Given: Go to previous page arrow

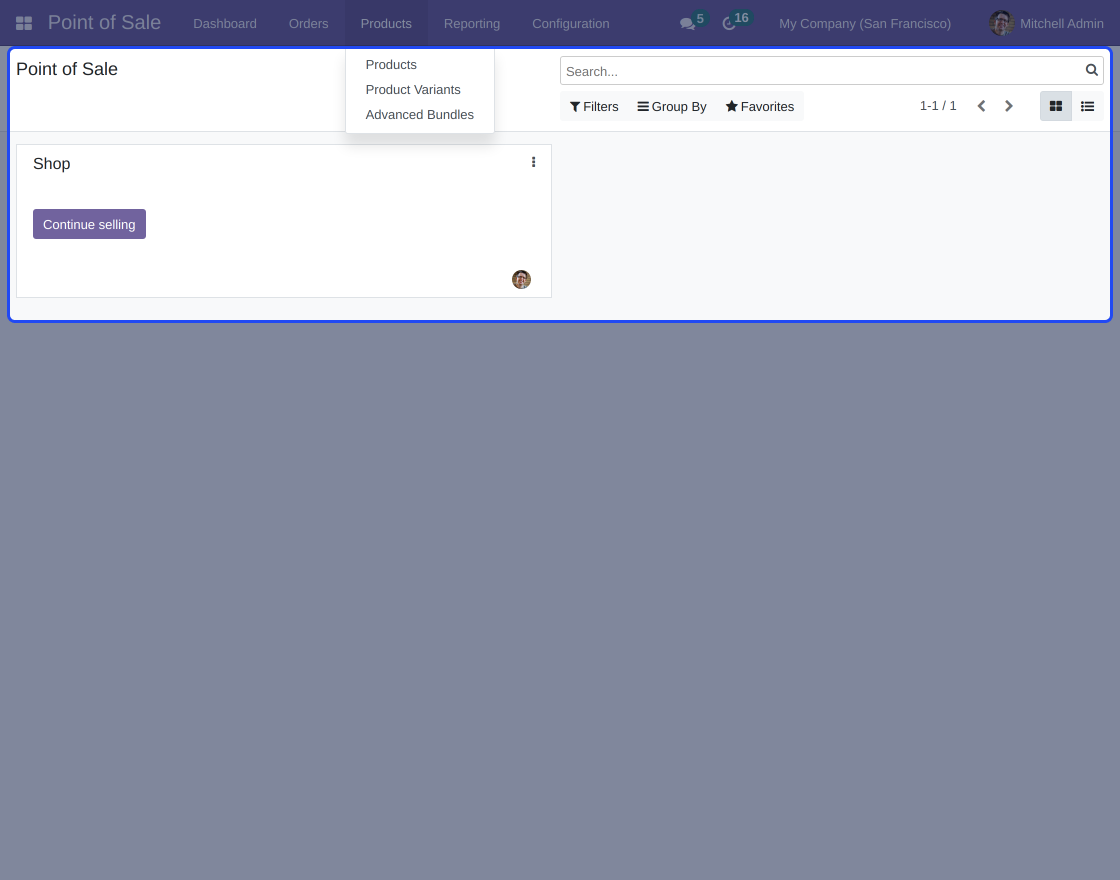Looking at the screenshot, I should click(x=981, y=106).
